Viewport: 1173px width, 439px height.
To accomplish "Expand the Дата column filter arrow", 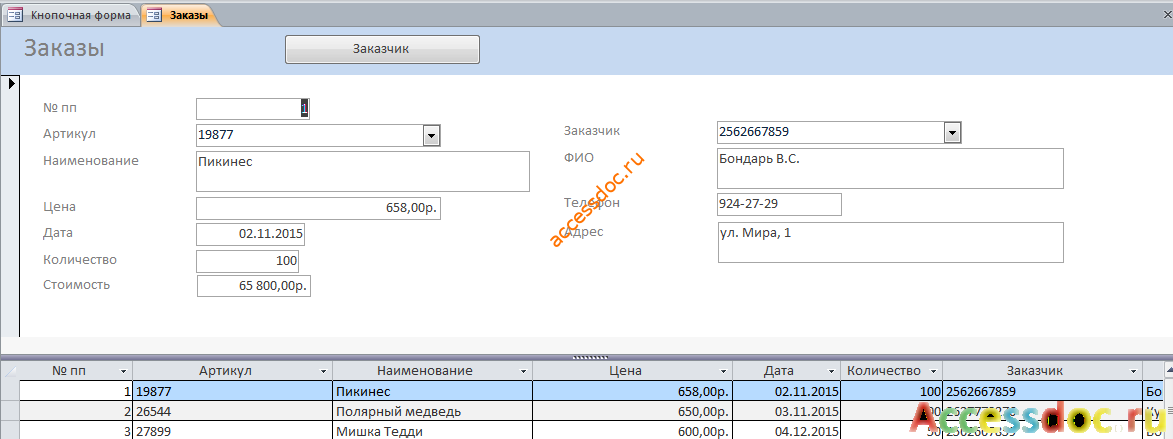I will tap(831, 372).
